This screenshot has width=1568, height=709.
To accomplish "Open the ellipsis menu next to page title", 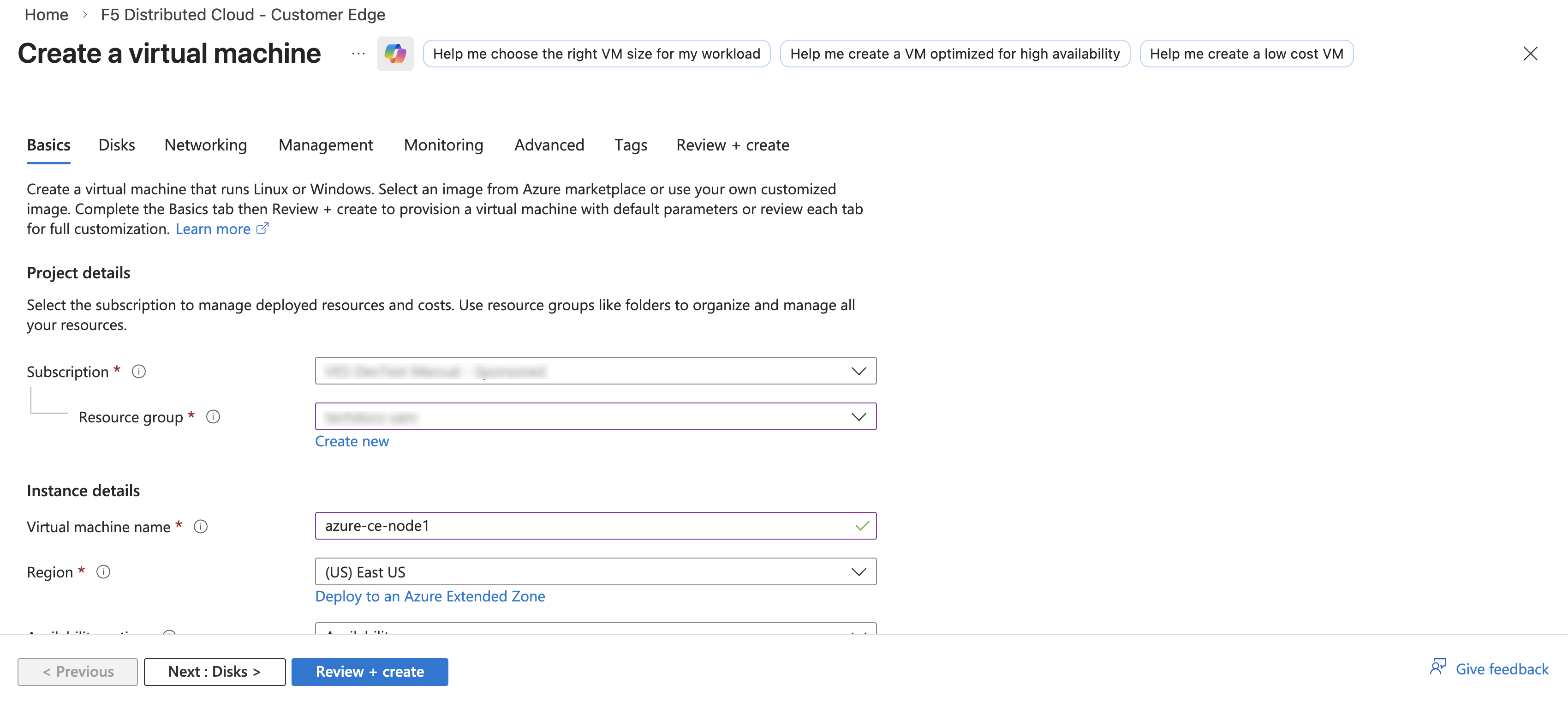I will pos(358,54).
